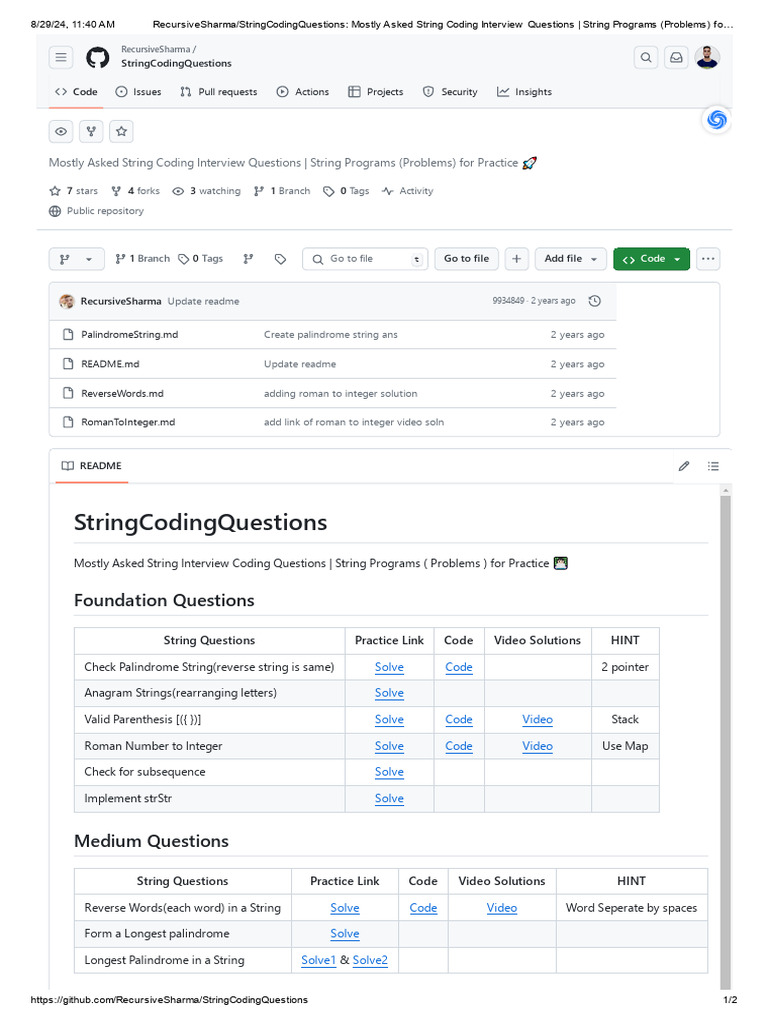This screenshot has width=768, height=1024.
Task: Open the branch selector dropdown
Action: coord(76,259)
